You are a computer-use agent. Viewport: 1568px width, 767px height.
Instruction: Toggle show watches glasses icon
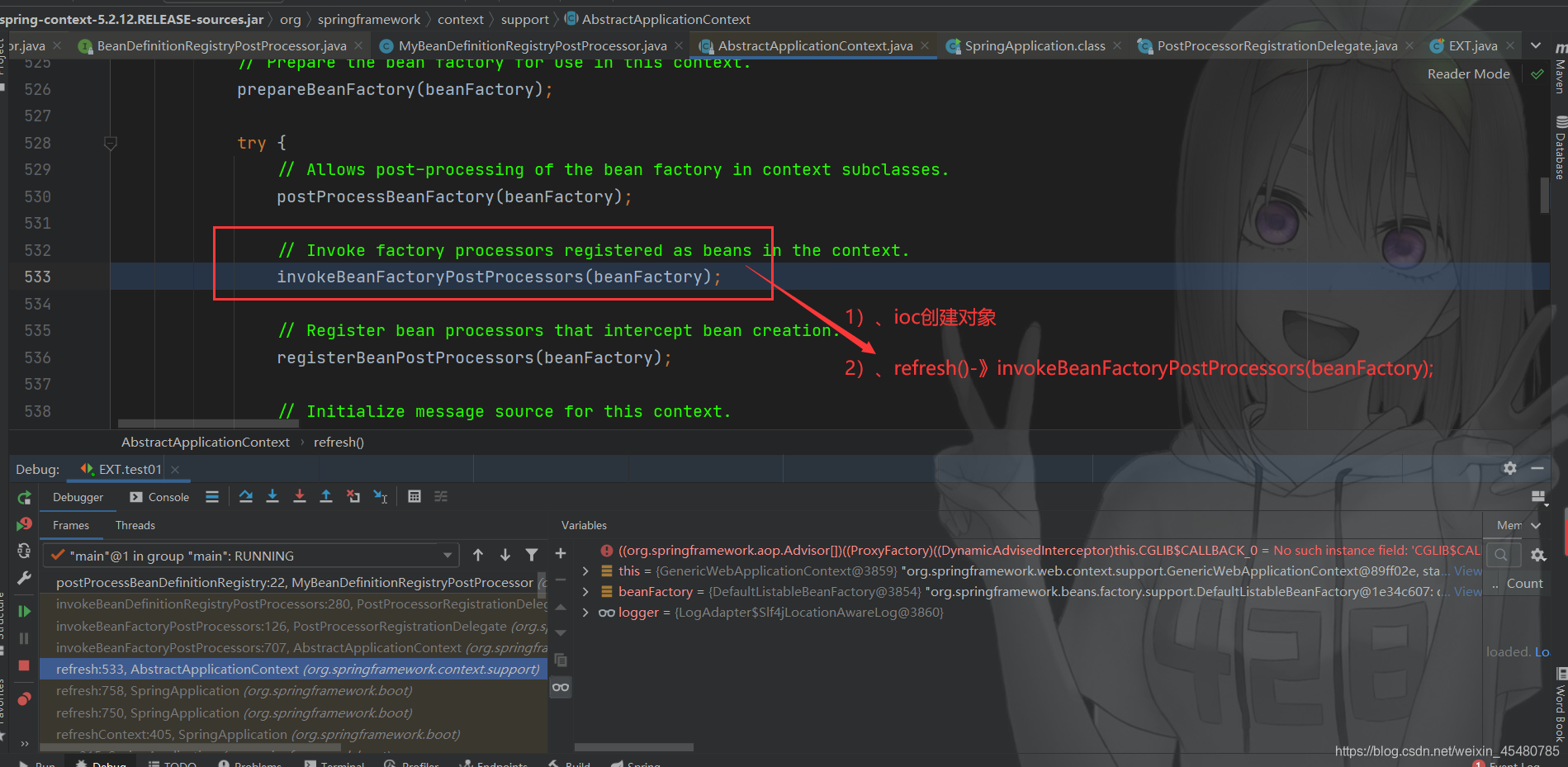561,687
